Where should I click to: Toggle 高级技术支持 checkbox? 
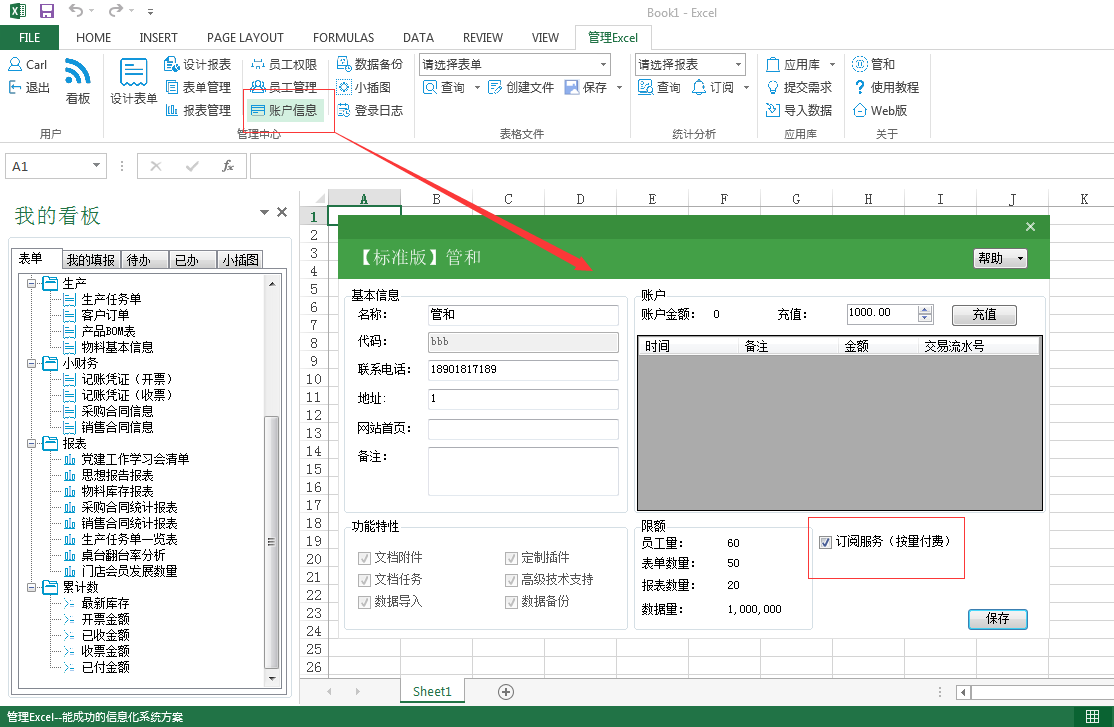(x=511, y=580)
